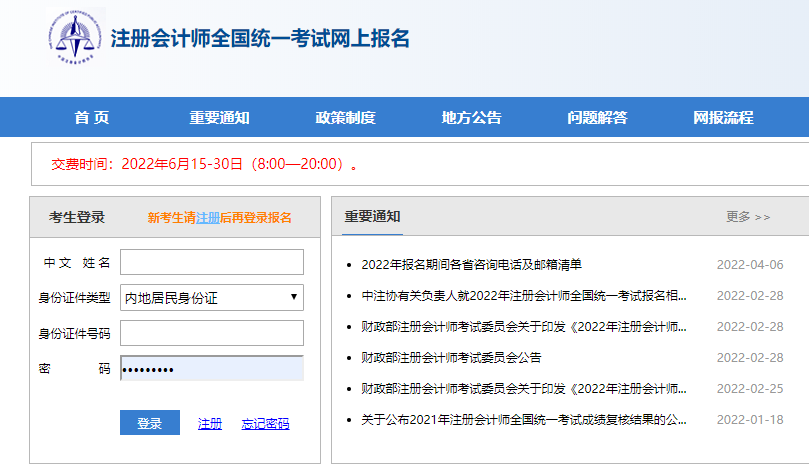
Task: Expand the 身份证件类型 dropdown
Action: pyautogui.click(x=212, y=298)
